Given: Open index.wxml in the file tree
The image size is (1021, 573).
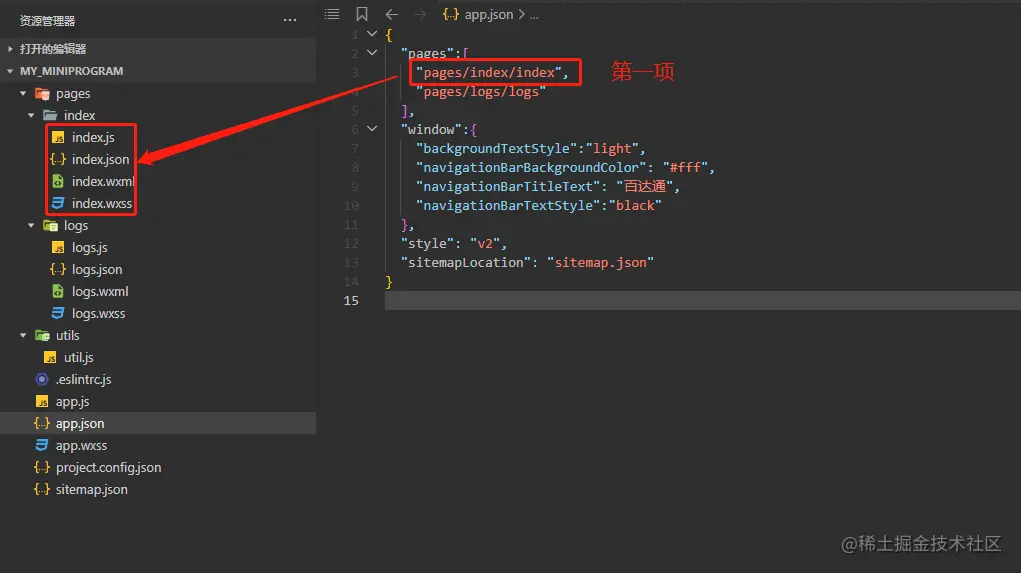Looking at the screenshot, I should [102, 181].
